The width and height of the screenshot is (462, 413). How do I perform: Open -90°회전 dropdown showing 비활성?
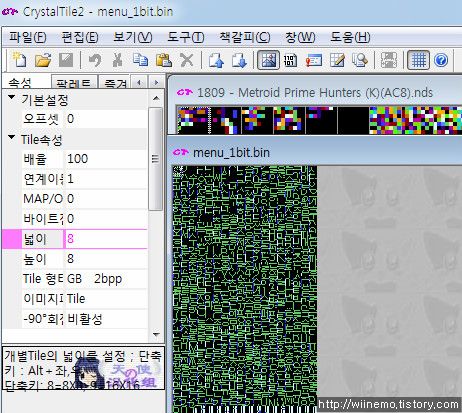(x=106, y=319)
